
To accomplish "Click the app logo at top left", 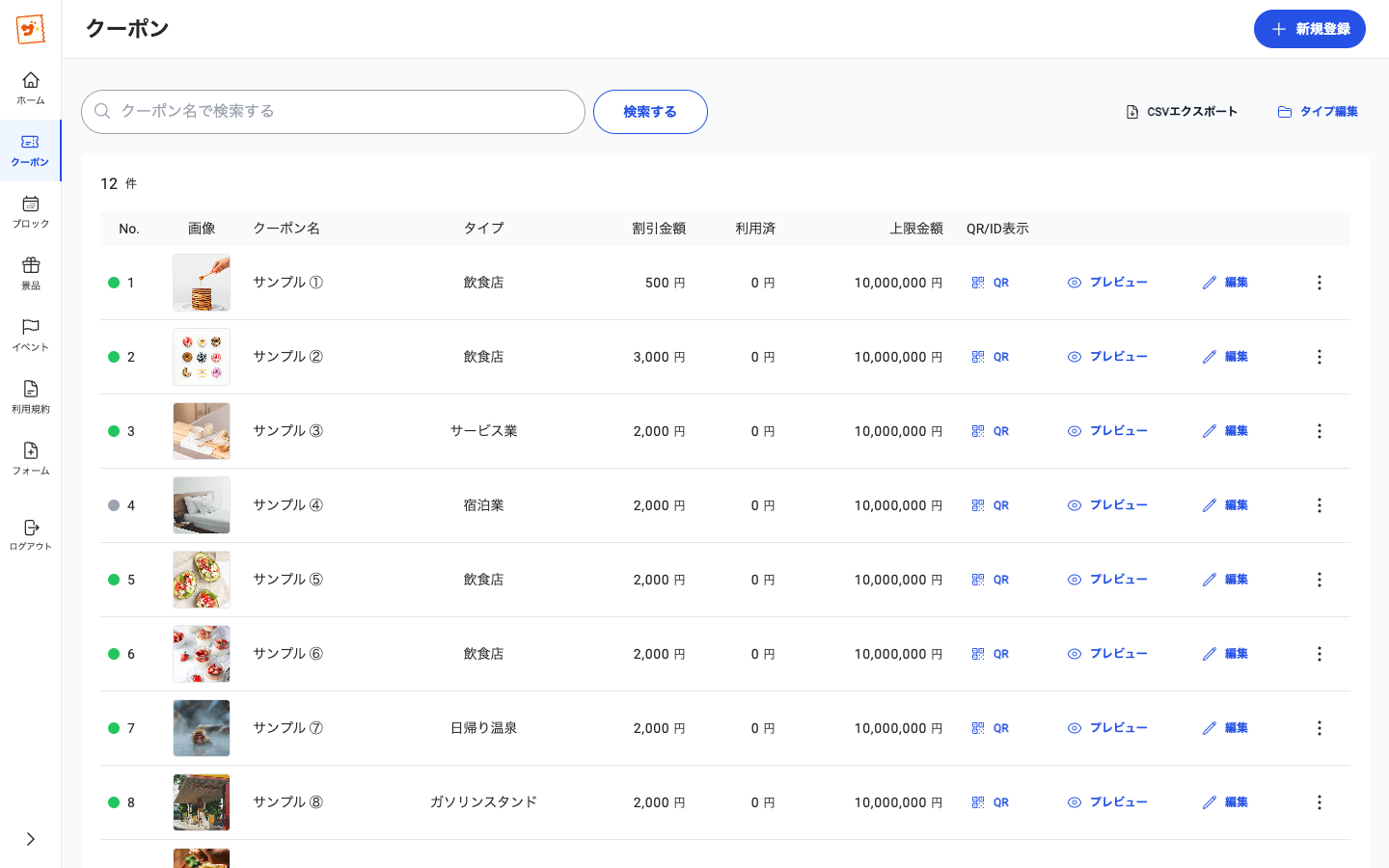I will [30, 29].
